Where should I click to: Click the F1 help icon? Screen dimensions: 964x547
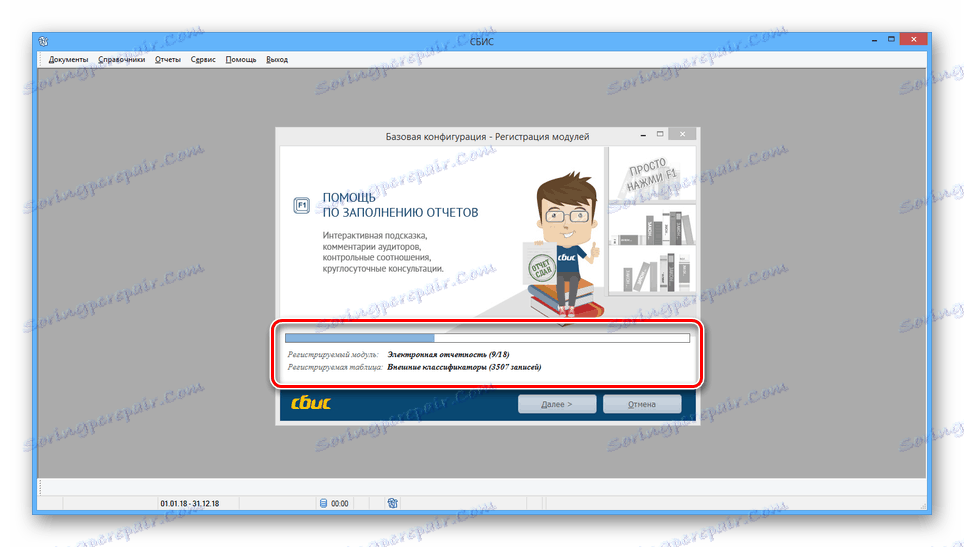301,205
